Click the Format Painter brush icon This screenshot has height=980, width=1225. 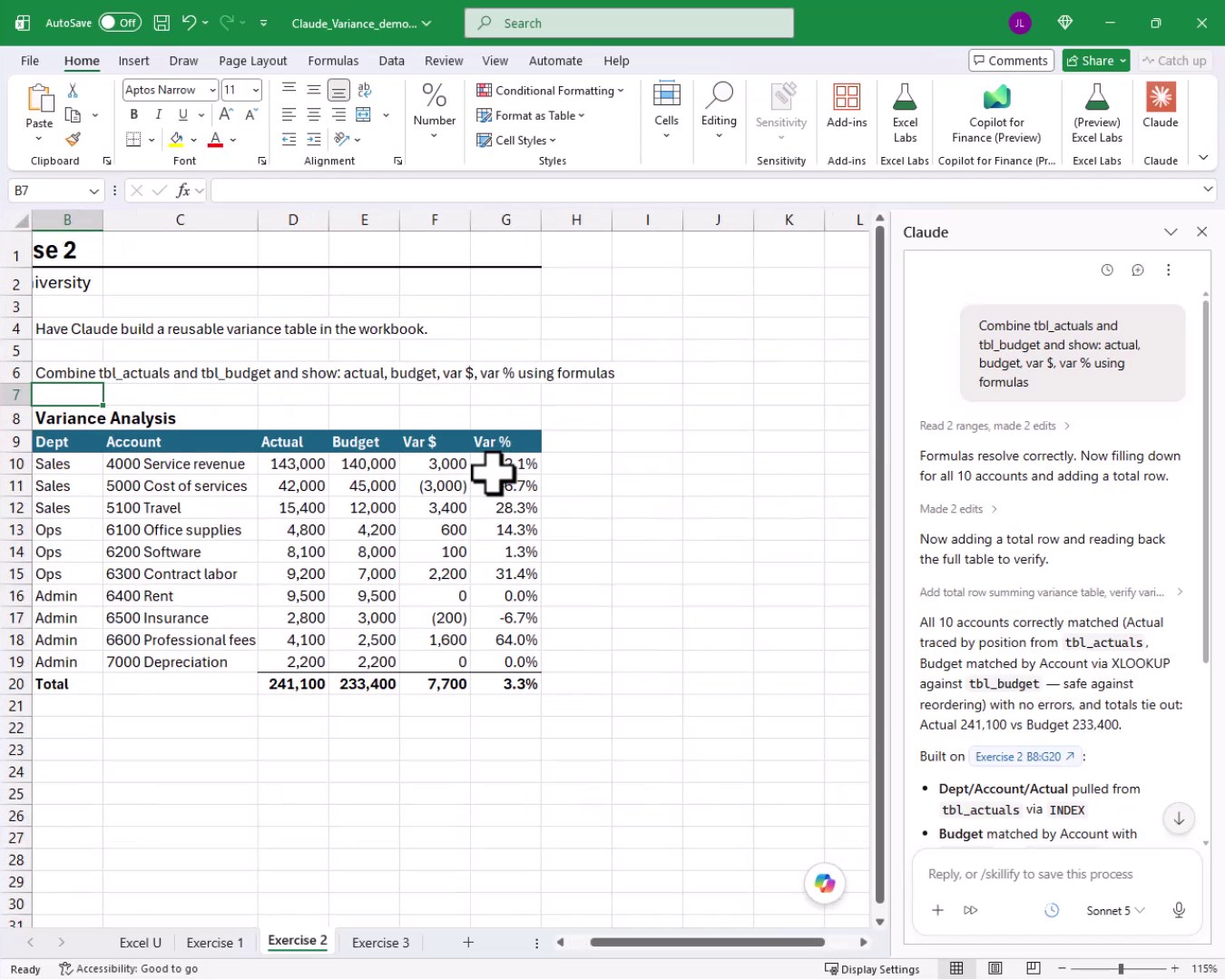point(73,139)
